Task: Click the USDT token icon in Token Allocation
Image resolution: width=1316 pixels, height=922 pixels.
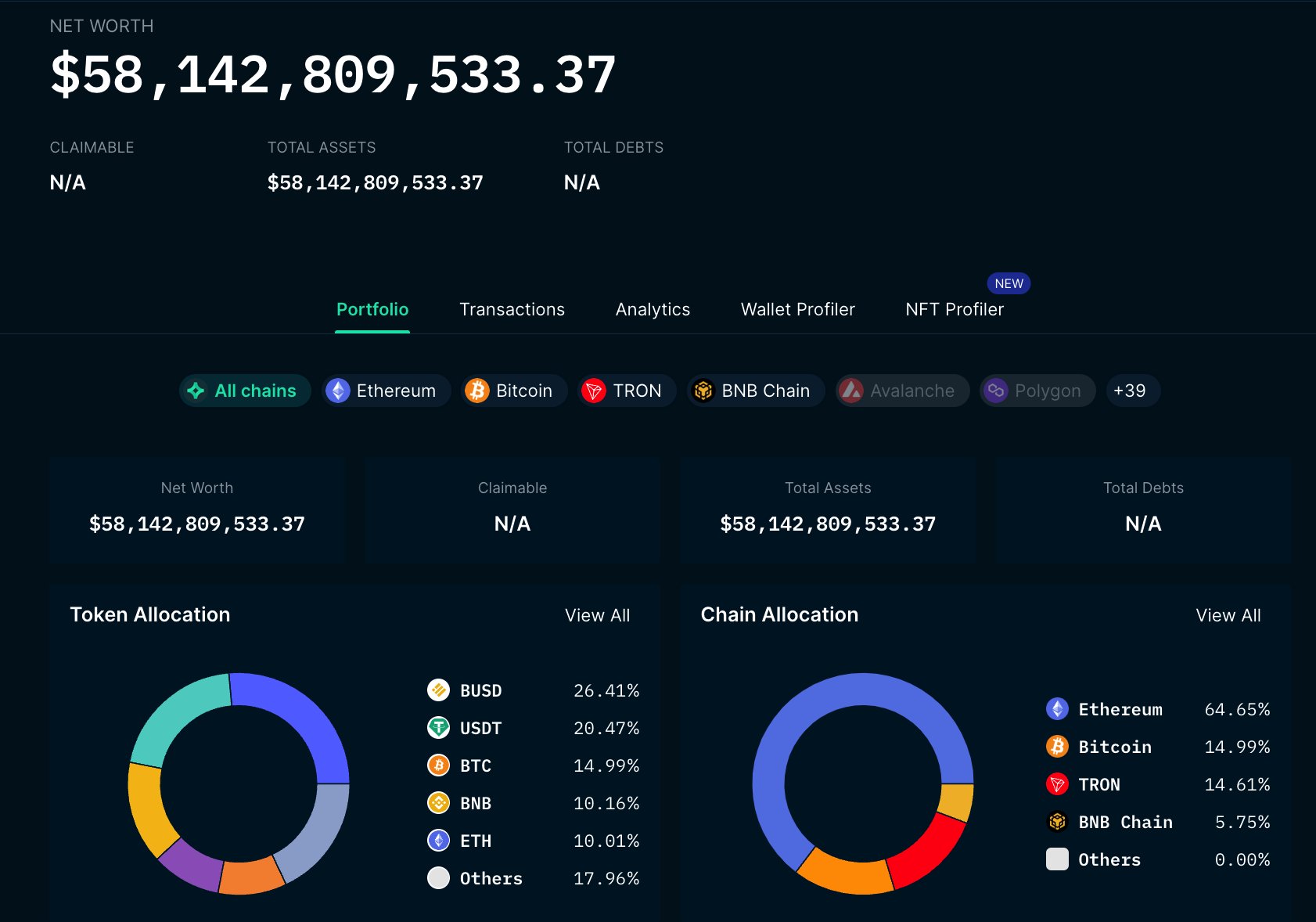Action: click(438, 728)
